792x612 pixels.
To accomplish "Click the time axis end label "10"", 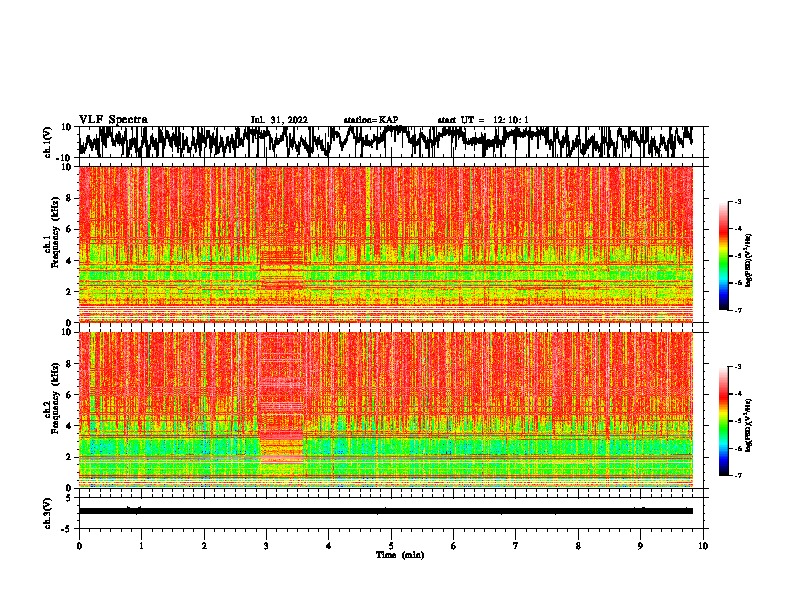I will click(x=703, y=546).
